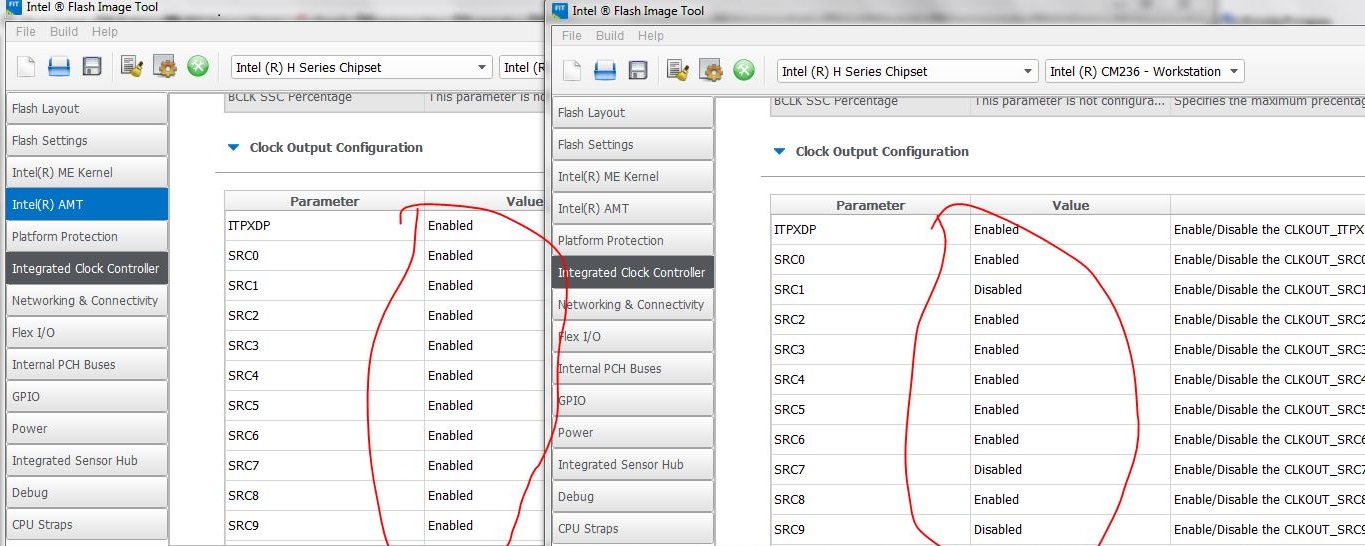Select Platform Protection tab in left window

point(87,237)
